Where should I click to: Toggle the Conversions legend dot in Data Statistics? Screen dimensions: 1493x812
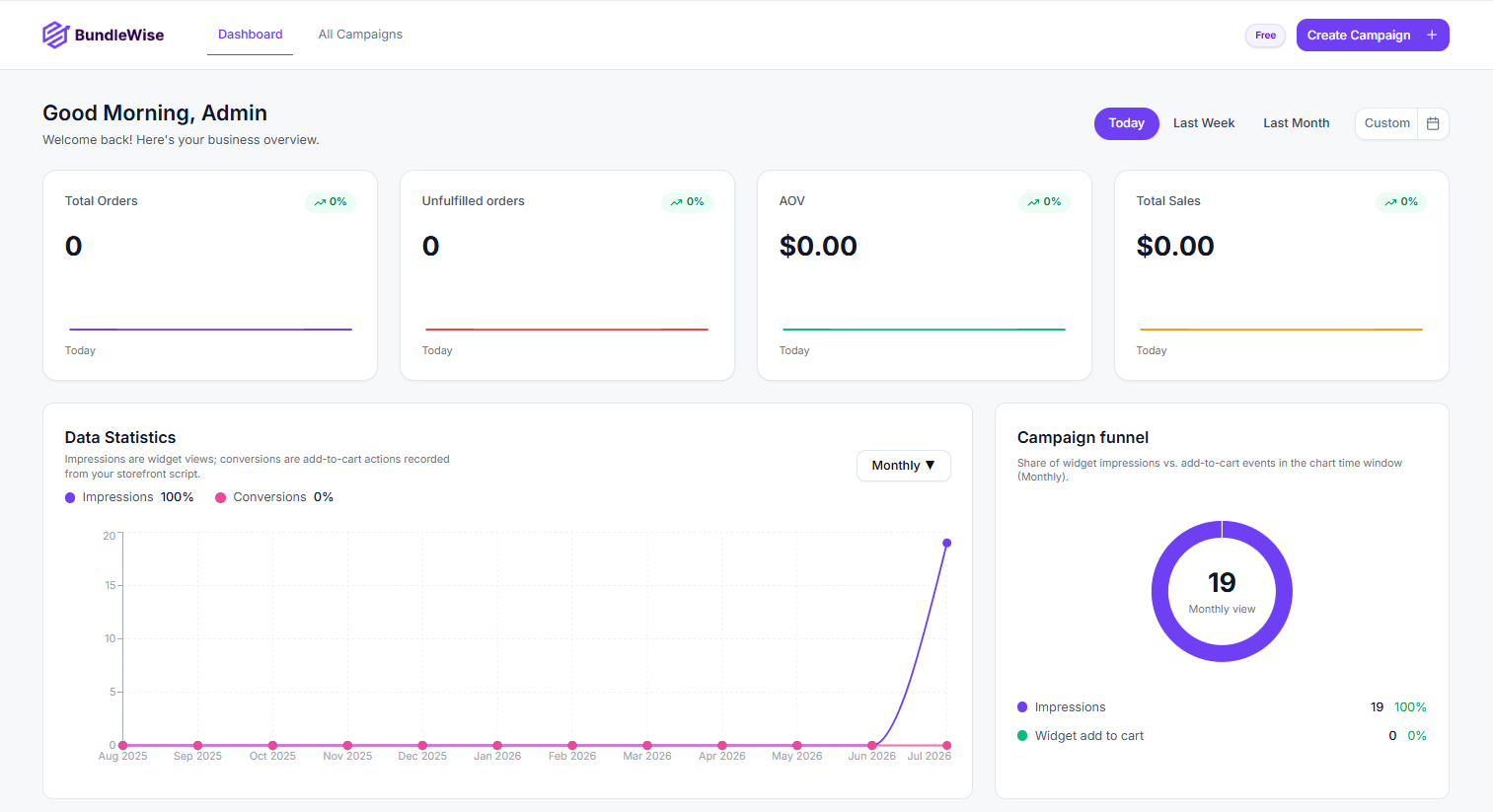coord(221,497)
